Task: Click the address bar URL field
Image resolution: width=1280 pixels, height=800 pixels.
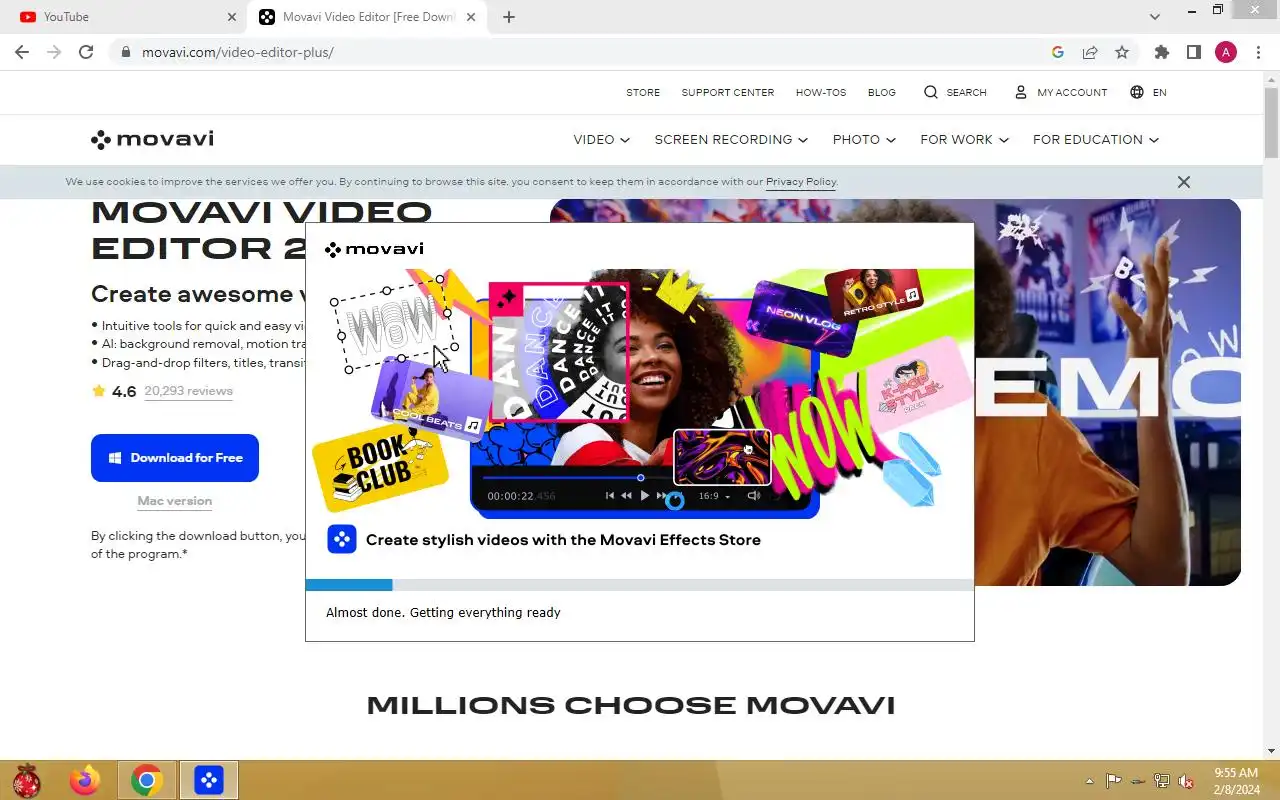Action: [590, 52]
